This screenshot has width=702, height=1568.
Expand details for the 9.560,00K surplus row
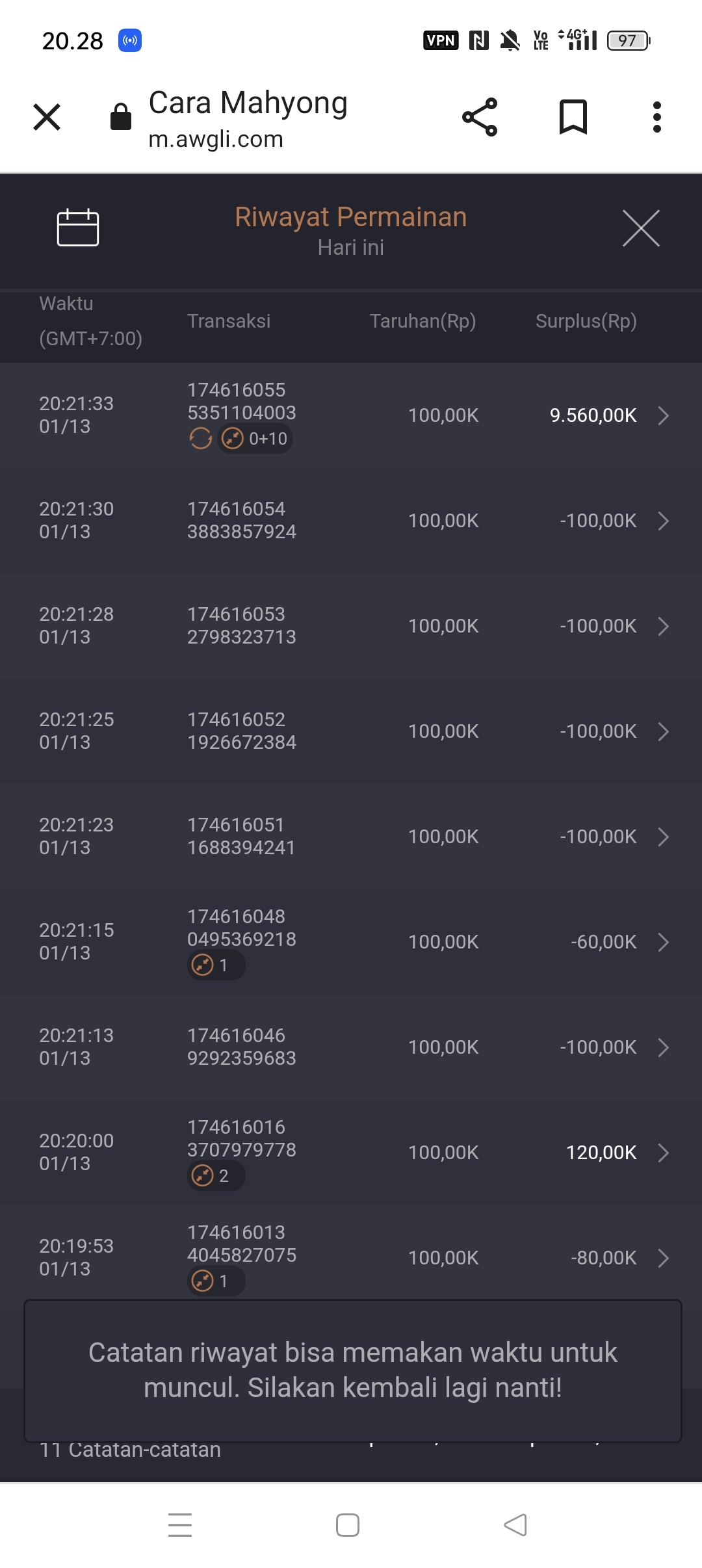[x=663, y=415]
